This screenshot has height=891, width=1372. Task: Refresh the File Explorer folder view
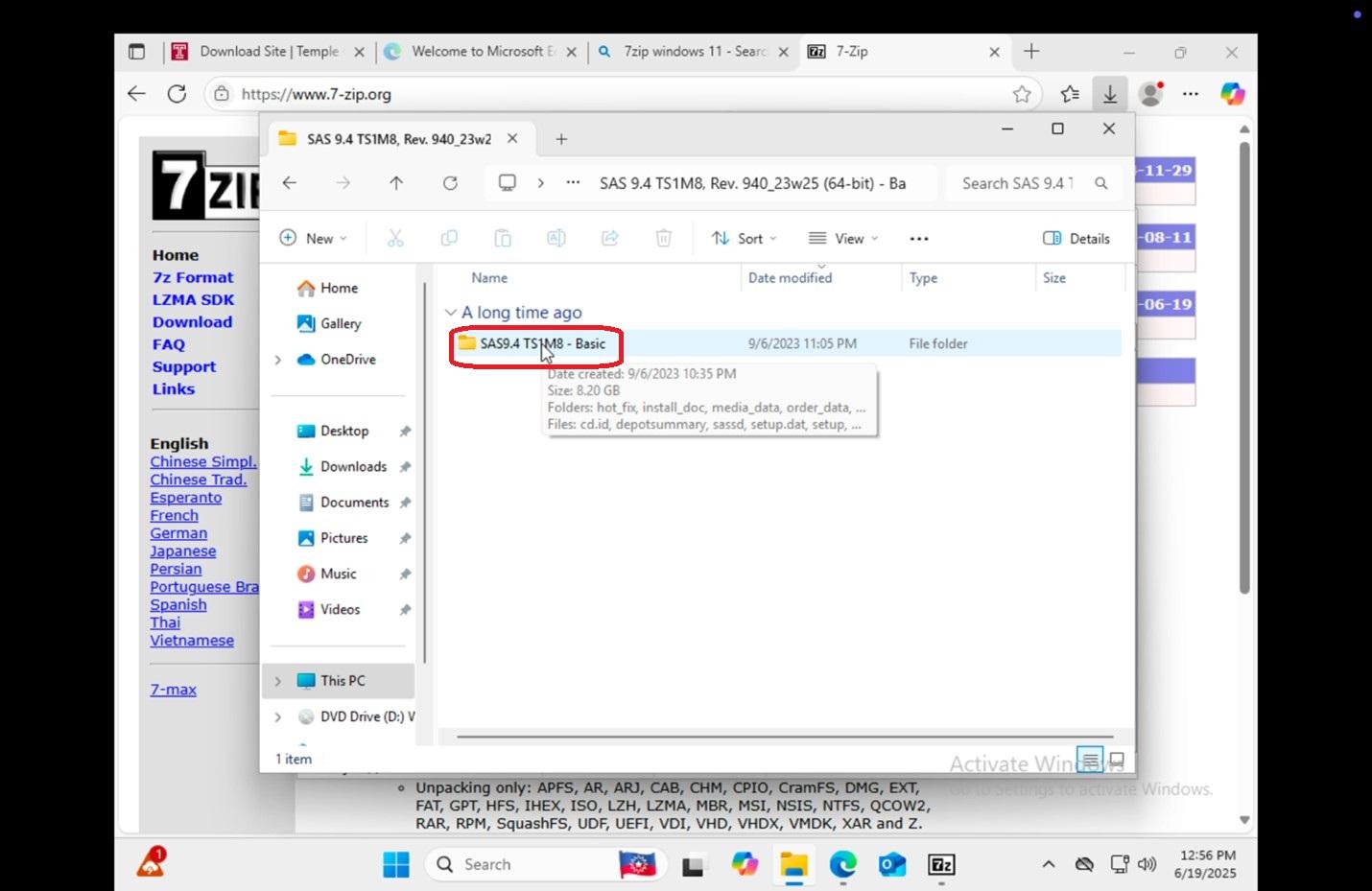coord(450,183)
